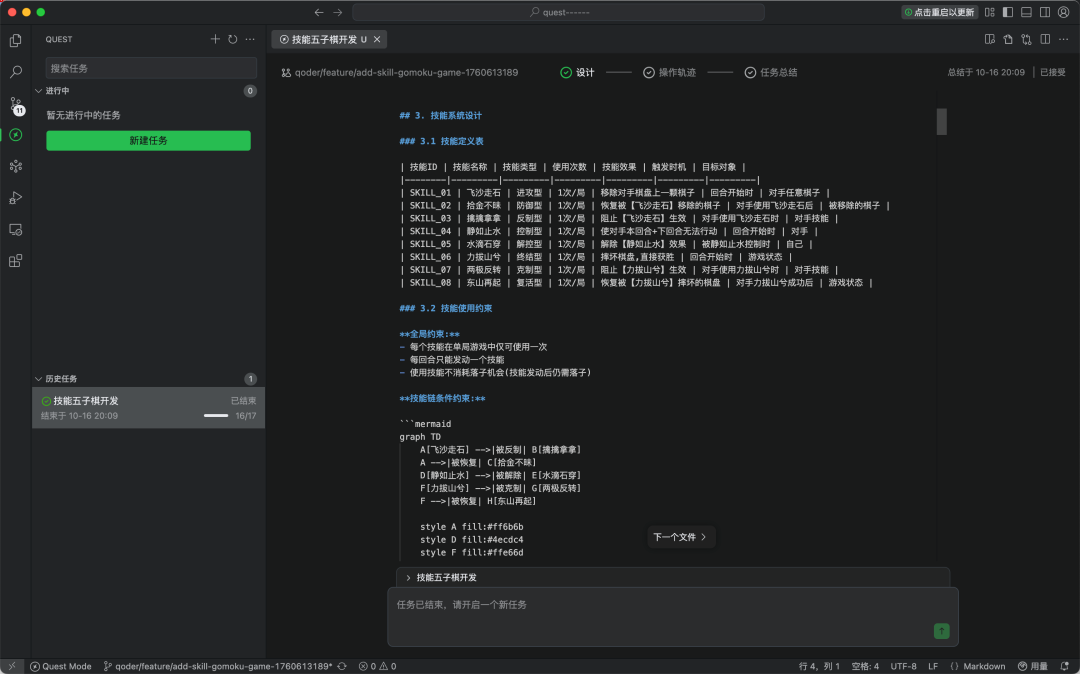Open the Explorer icon in activity bar

(x=15, y=41)
